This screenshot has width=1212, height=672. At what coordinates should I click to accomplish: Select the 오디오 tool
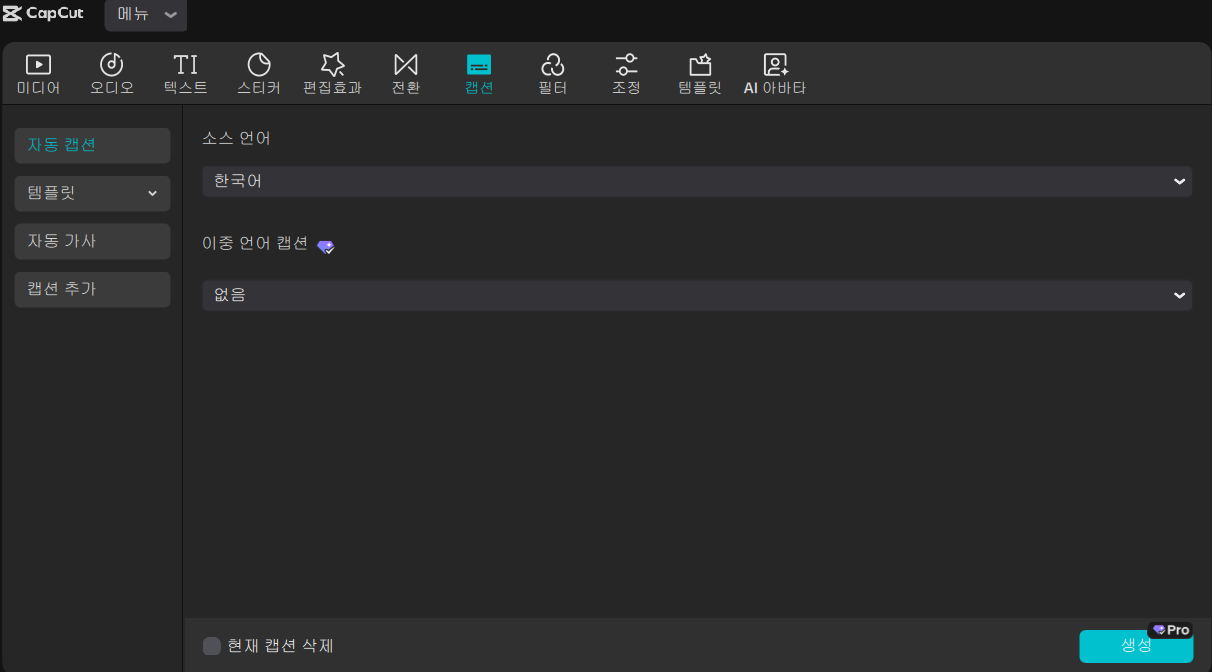(112, 72)
